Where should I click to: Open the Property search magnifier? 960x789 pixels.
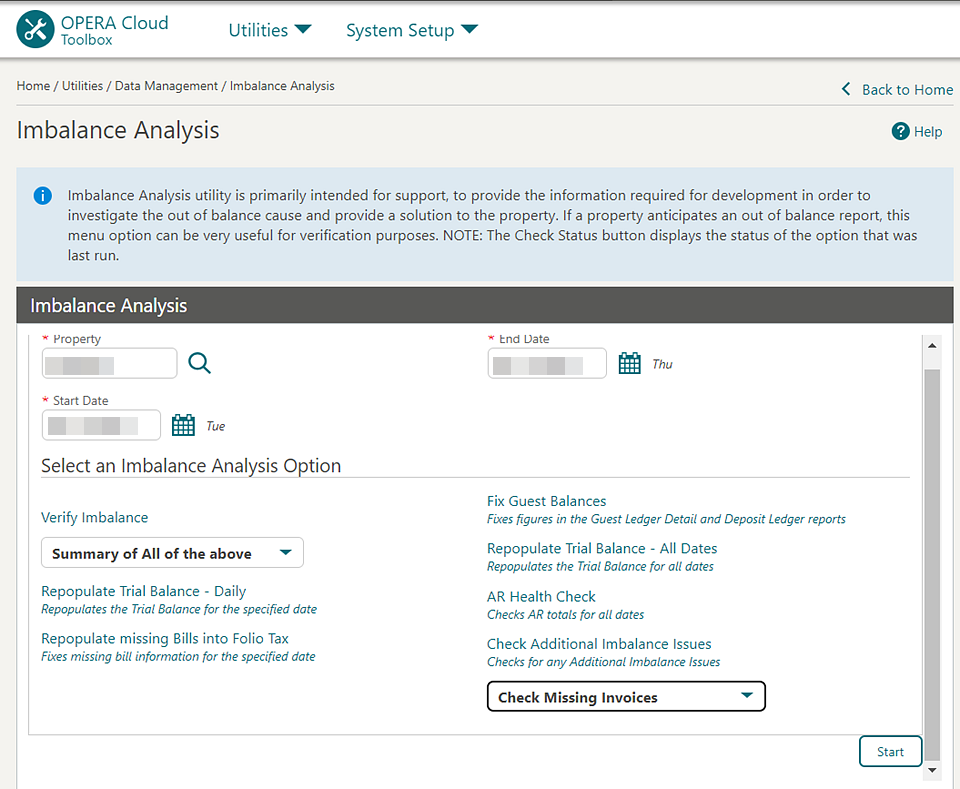199,363
